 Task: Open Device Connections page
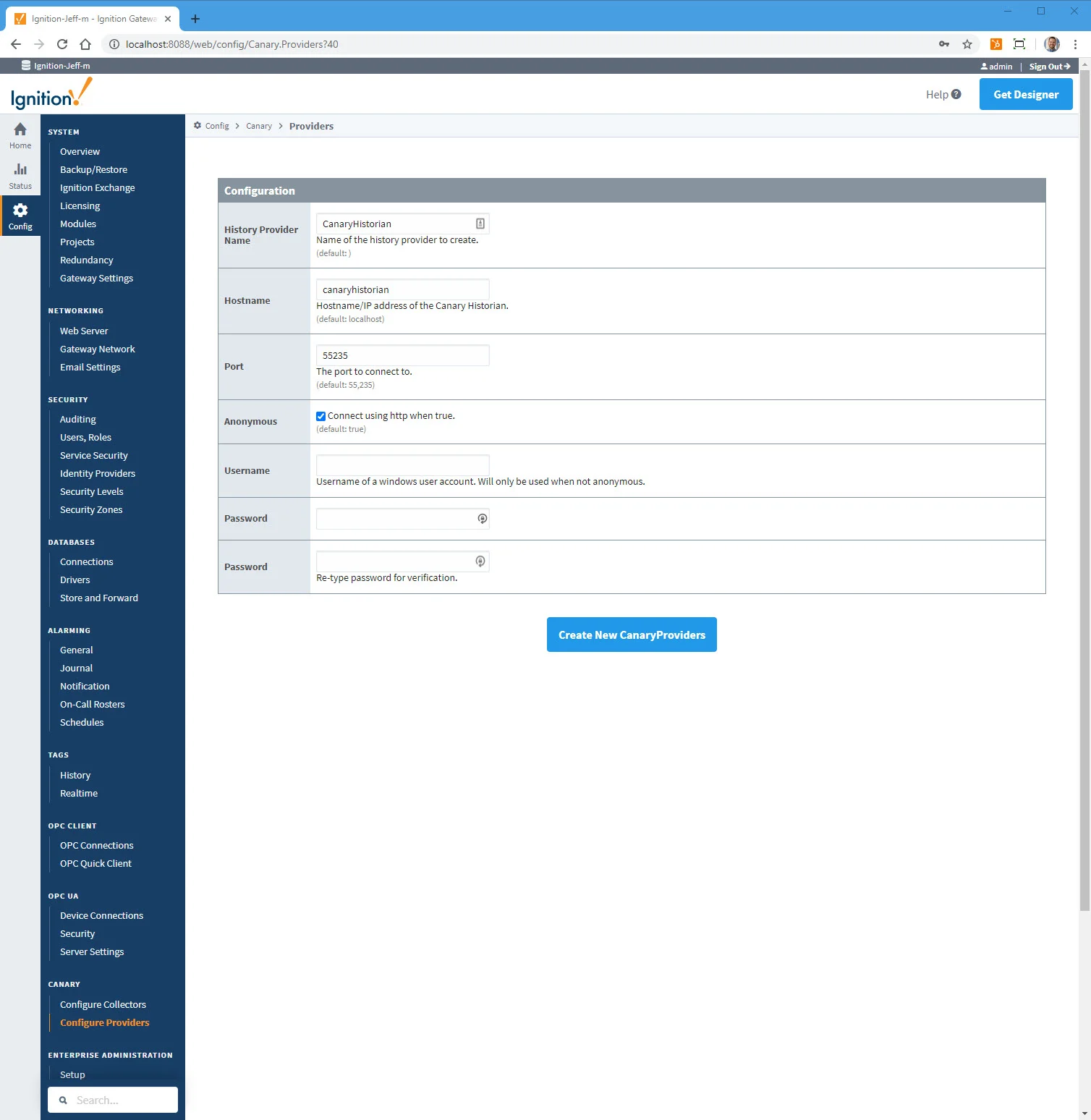(x=101, y=915)
